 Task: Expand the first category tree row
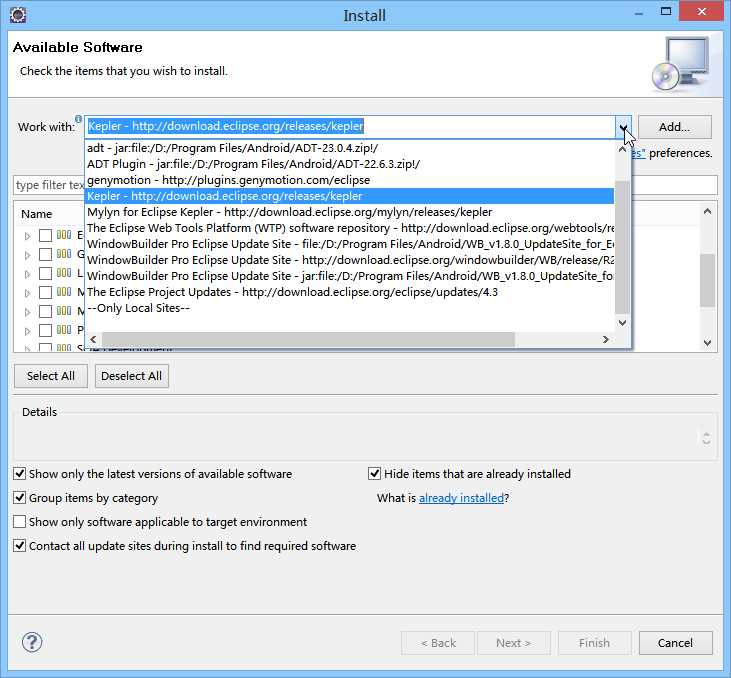tap(28, 236)
